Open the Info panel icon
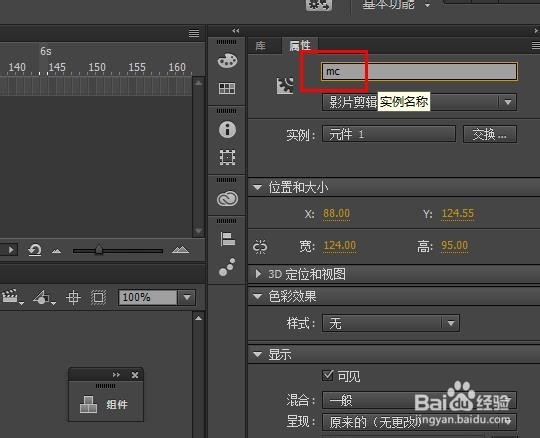 [227, 130]
